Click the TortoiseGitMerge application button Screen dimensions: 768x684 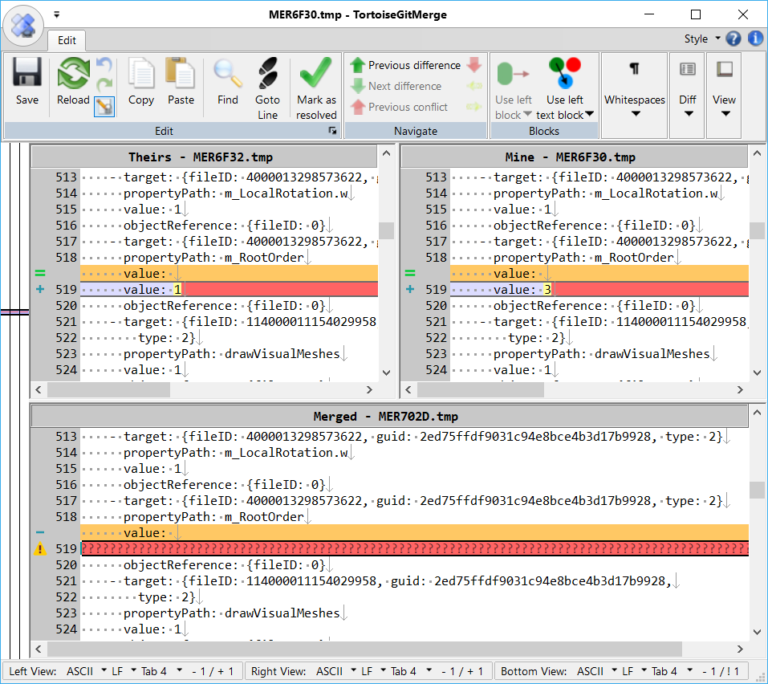click(x=22, y=24)
